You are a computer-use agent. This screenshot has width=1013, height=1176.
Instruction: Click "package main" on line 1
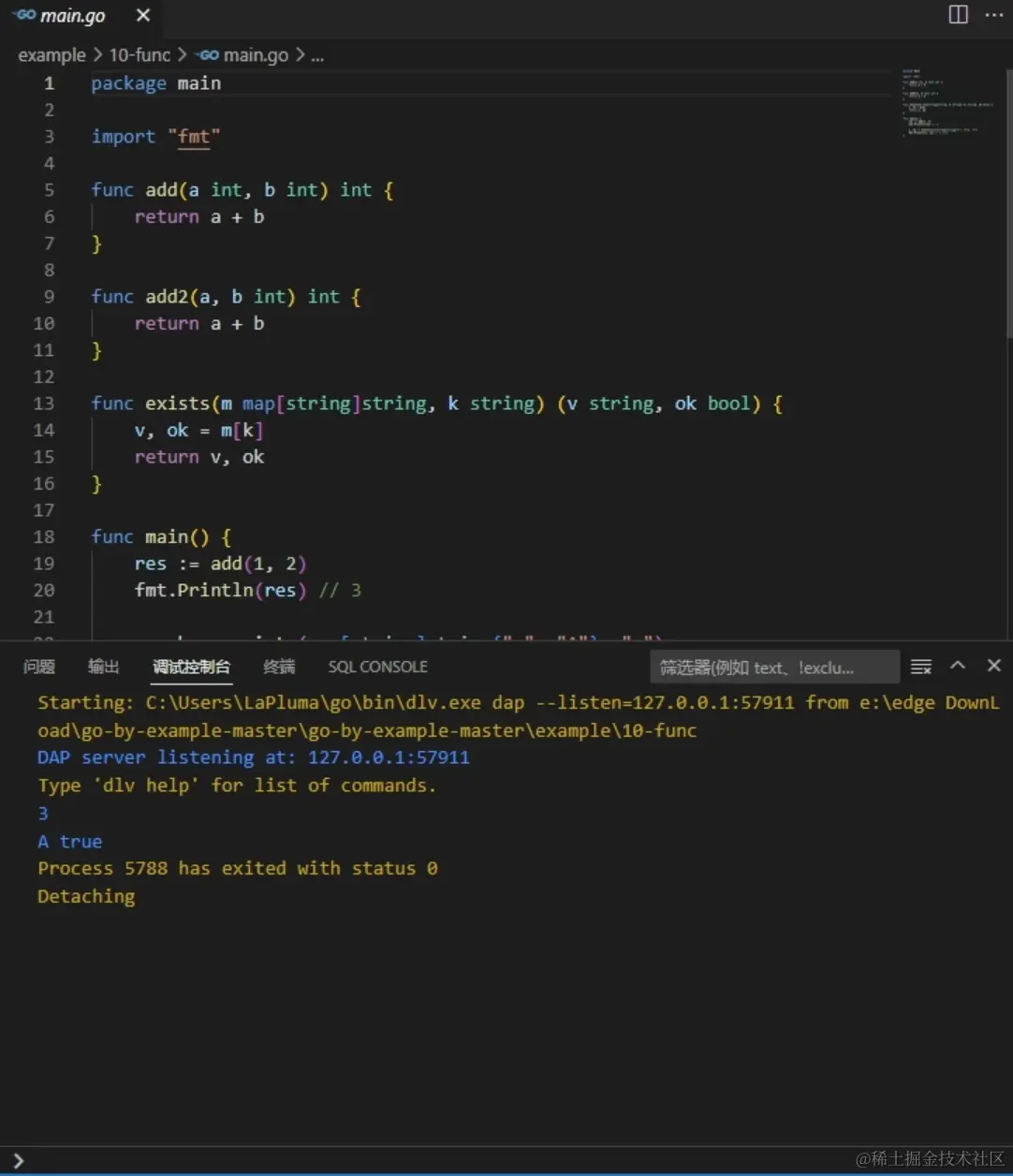tap(156, 83)
